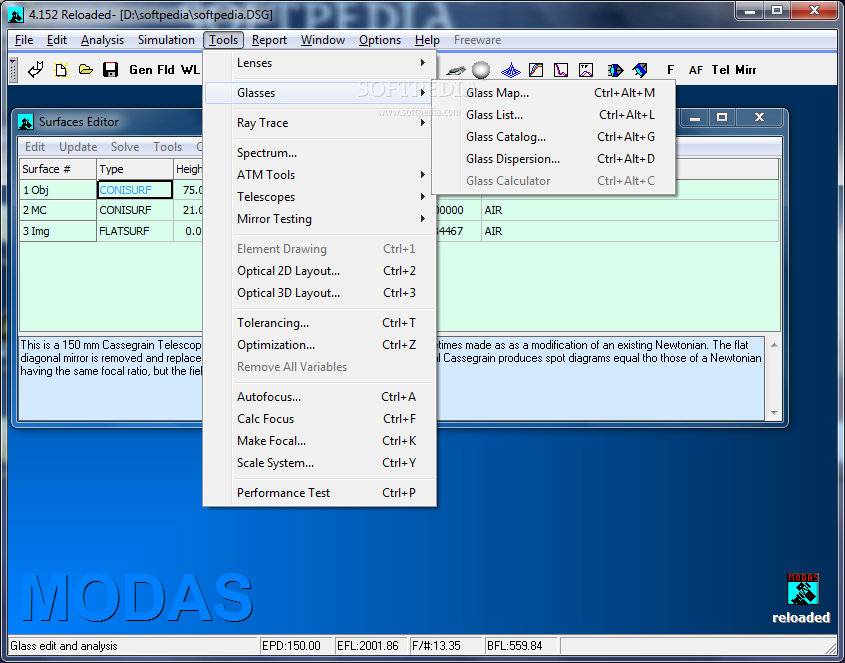The image size is (845, 663).
Task: Run Performance Test from Tools menu
Action: pyautogui.click(x=320, y=493)
